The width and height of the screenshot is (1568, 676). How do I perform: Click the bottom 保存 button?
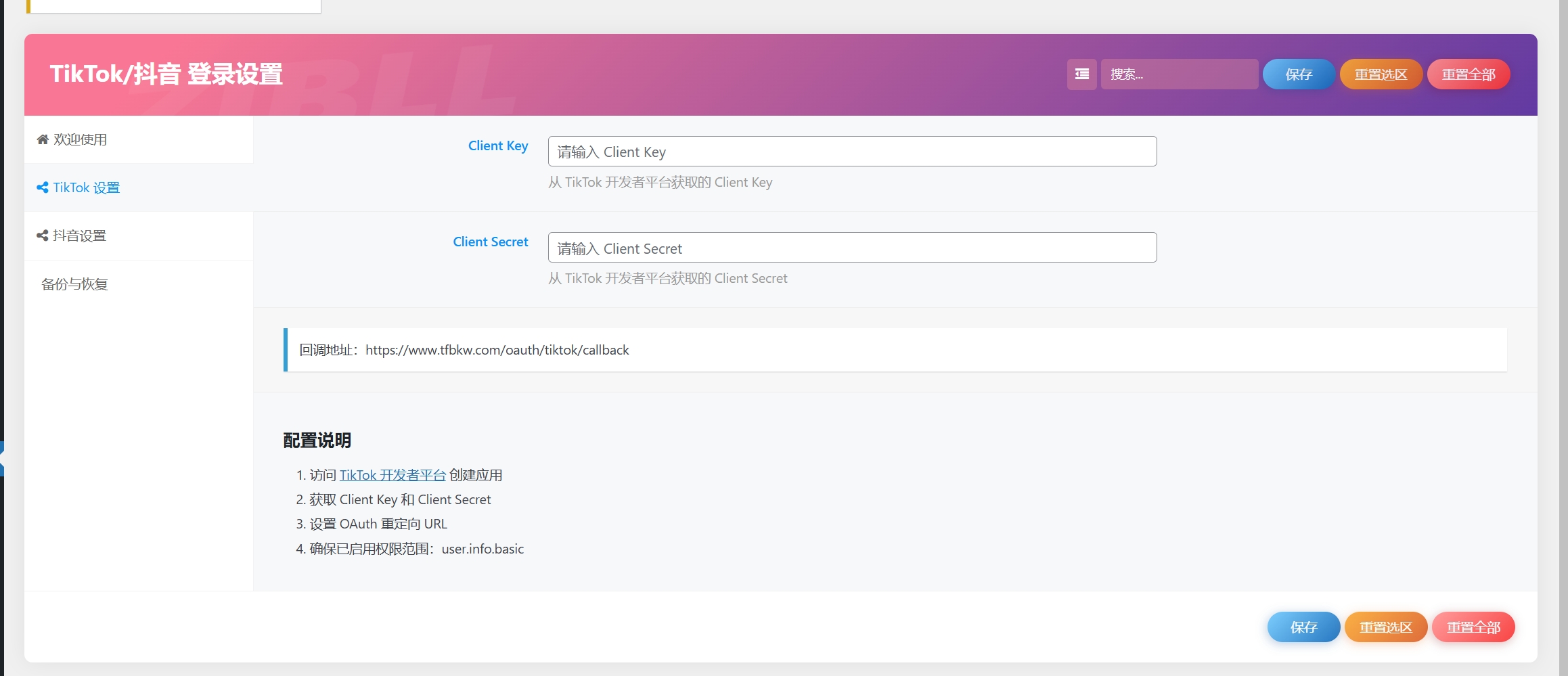[1303, 627]
